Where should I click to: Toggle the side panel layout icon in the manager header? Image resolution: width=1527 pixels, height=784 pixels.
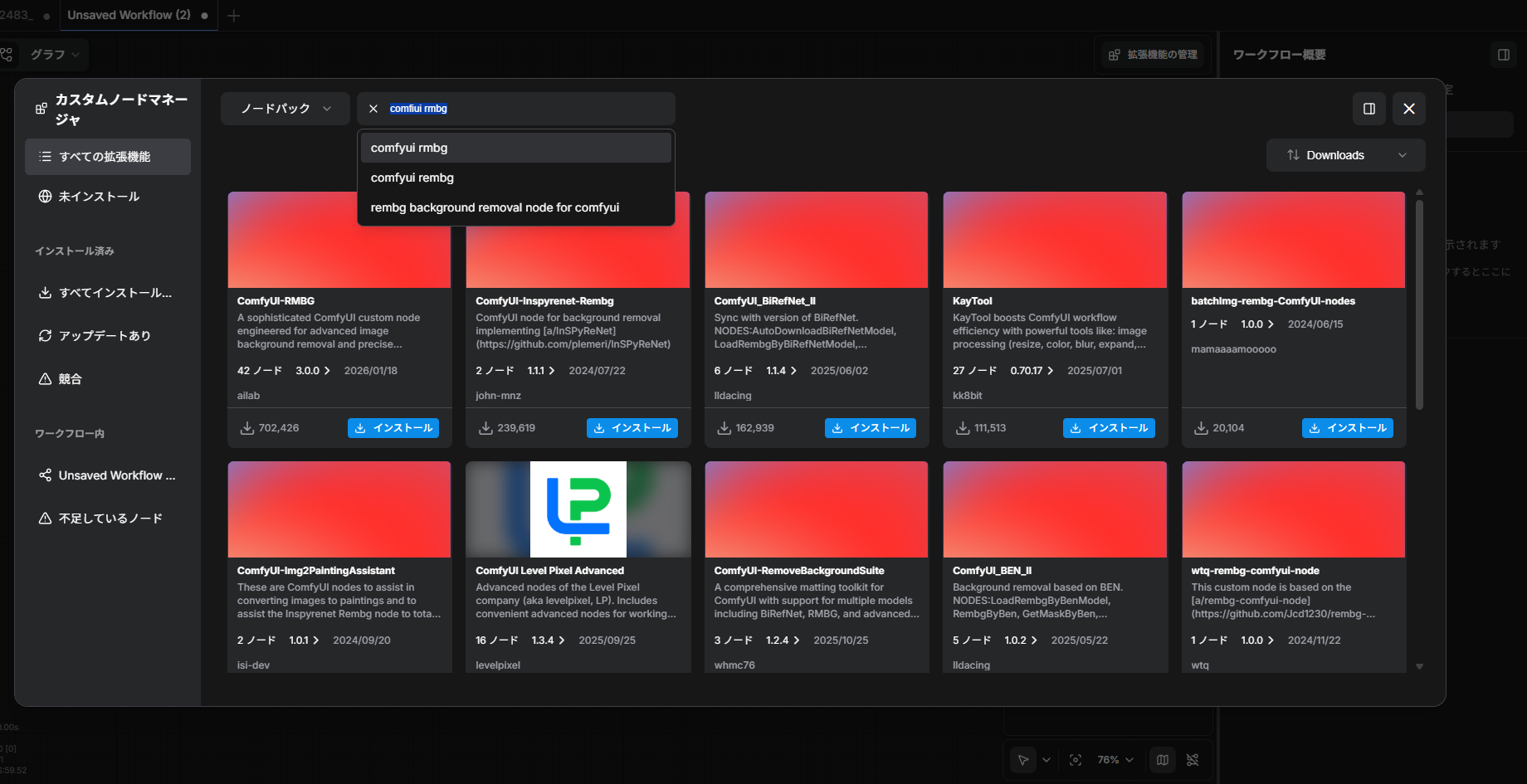(x=1369, y=109)
